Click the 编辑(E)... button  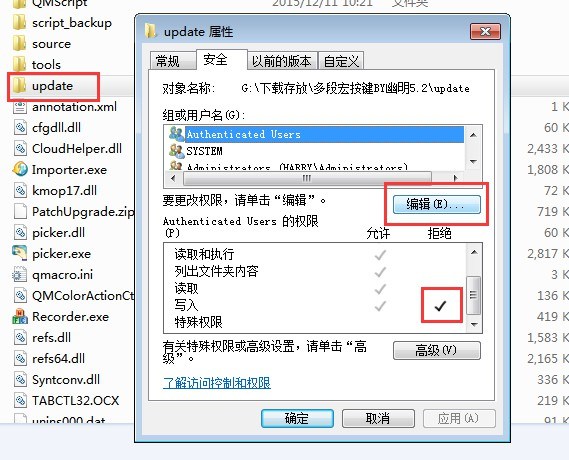tap(437, 205)
